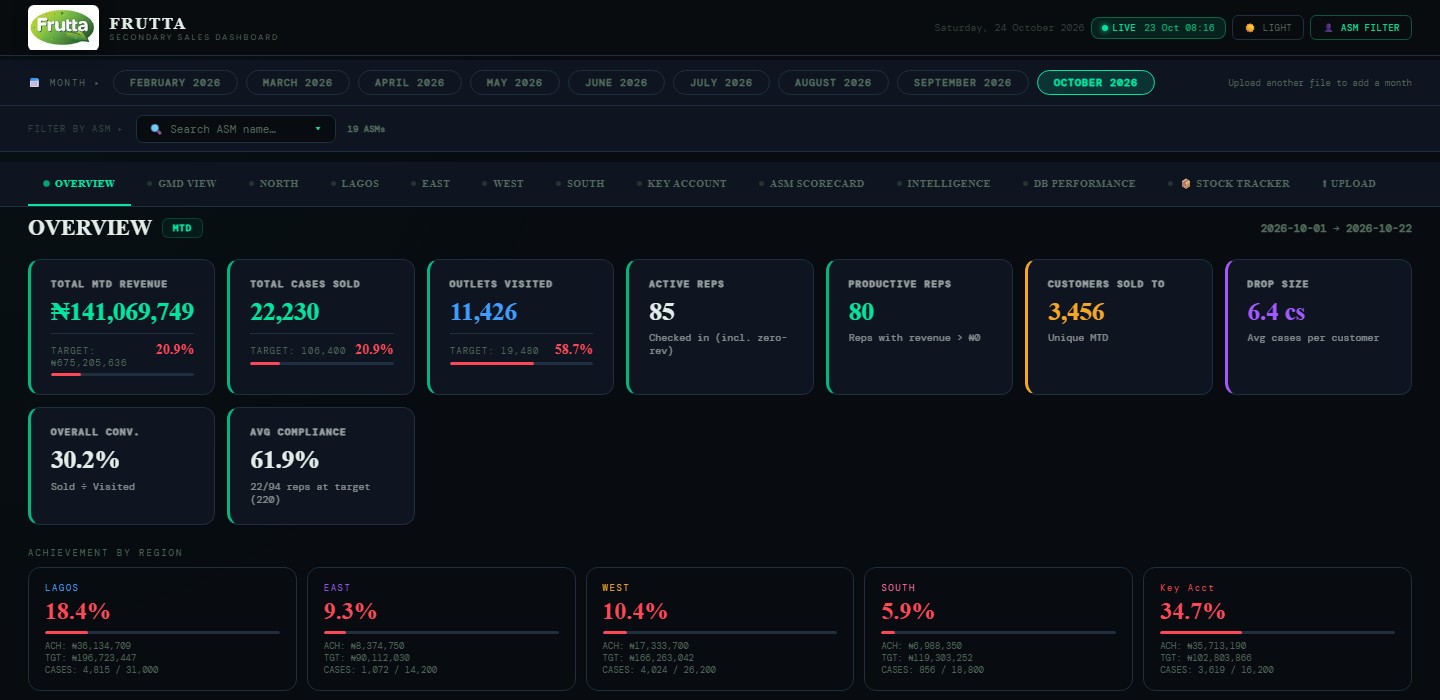Viewport: 1440px width, 700px height.
Task: Click the 6.4 cs drop size value
Action: coord(1276,311)
